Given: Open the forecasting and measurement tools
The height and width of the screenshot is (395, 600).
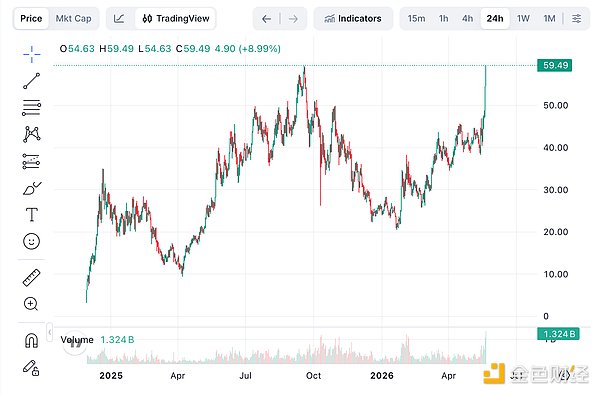Looking at the screenshot, I should click(x=31, y=161).
